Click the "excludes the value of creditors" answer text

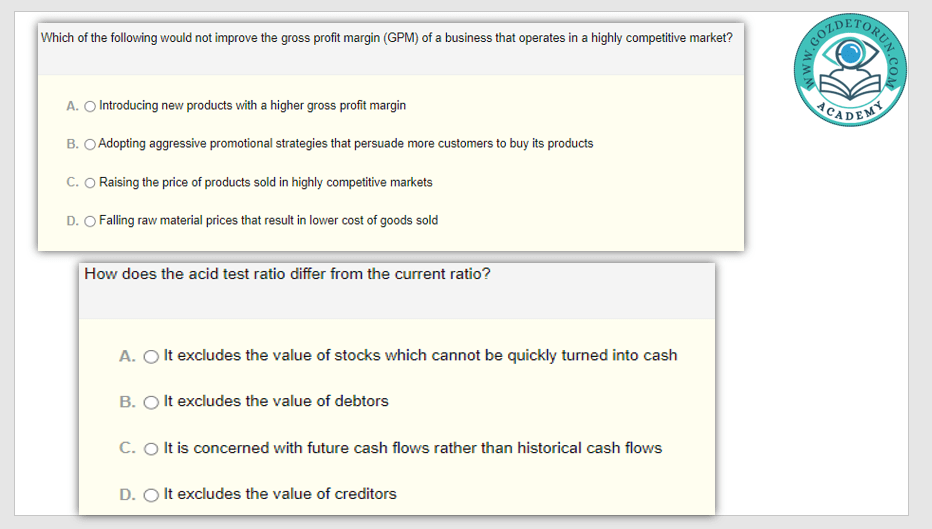click(280, 493)
